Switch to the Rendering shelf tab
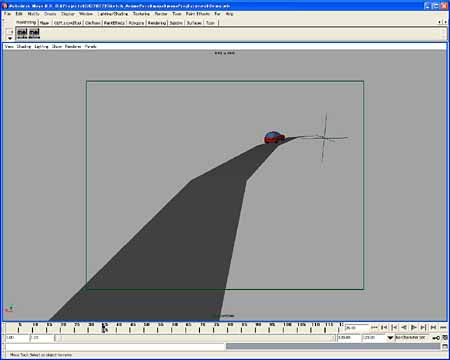 coord(157,23)
